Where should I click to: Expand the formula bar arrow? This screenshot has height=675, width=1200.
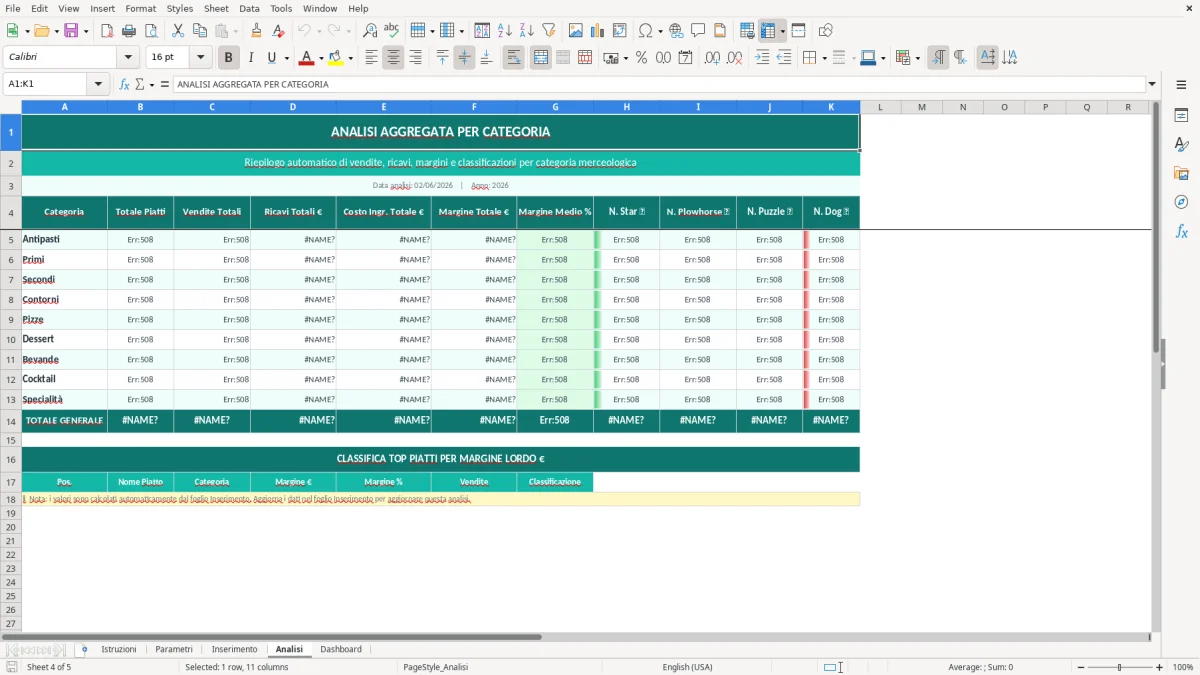click(x=1152, y=84)
